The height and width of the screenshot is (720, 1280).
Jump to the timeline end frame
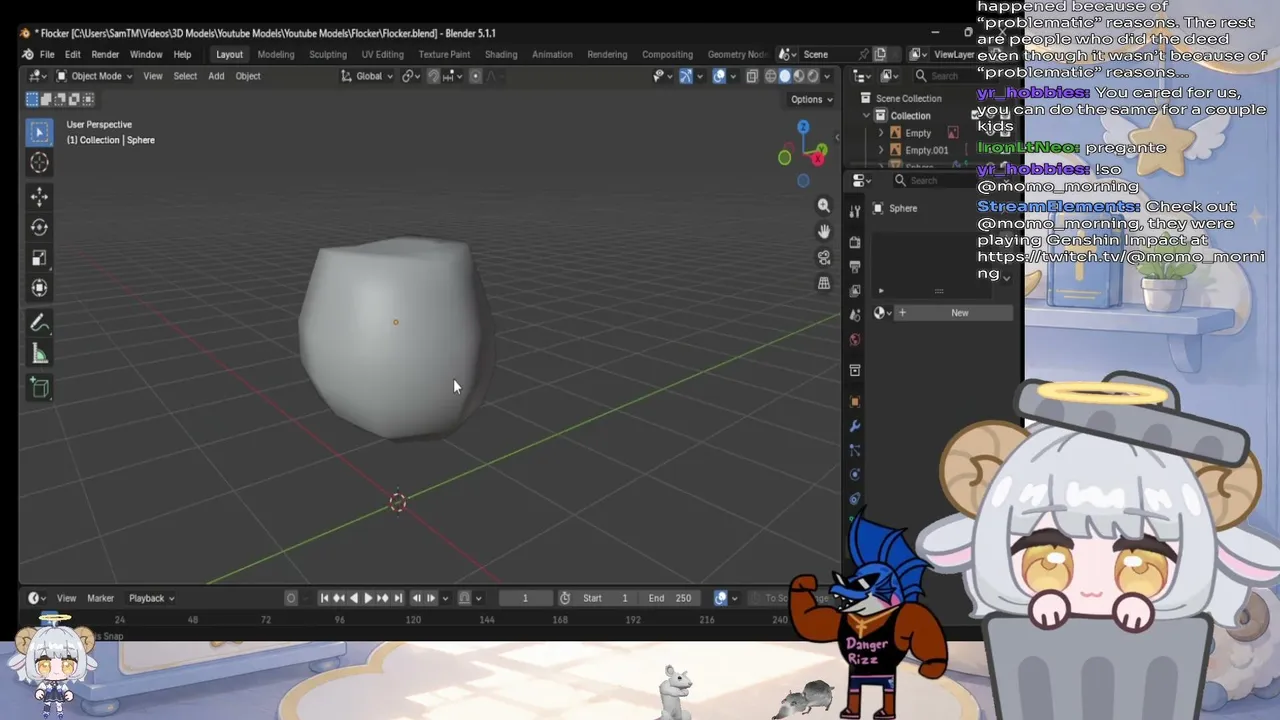click(x=398, y=598)
